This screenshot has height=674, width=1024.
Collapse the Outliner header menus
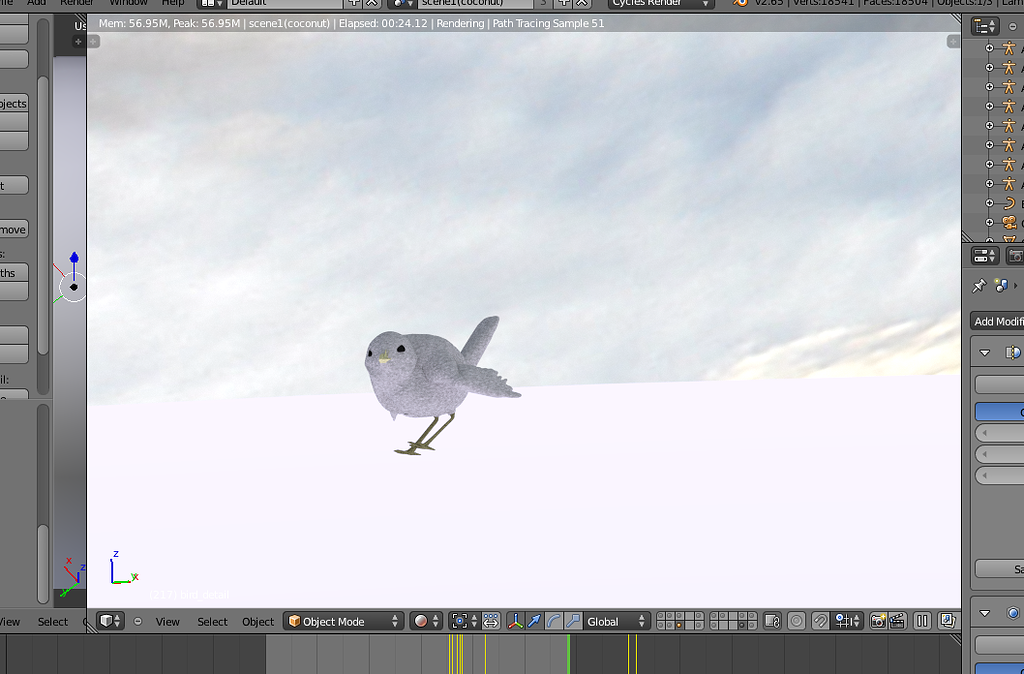(1013, 27)
